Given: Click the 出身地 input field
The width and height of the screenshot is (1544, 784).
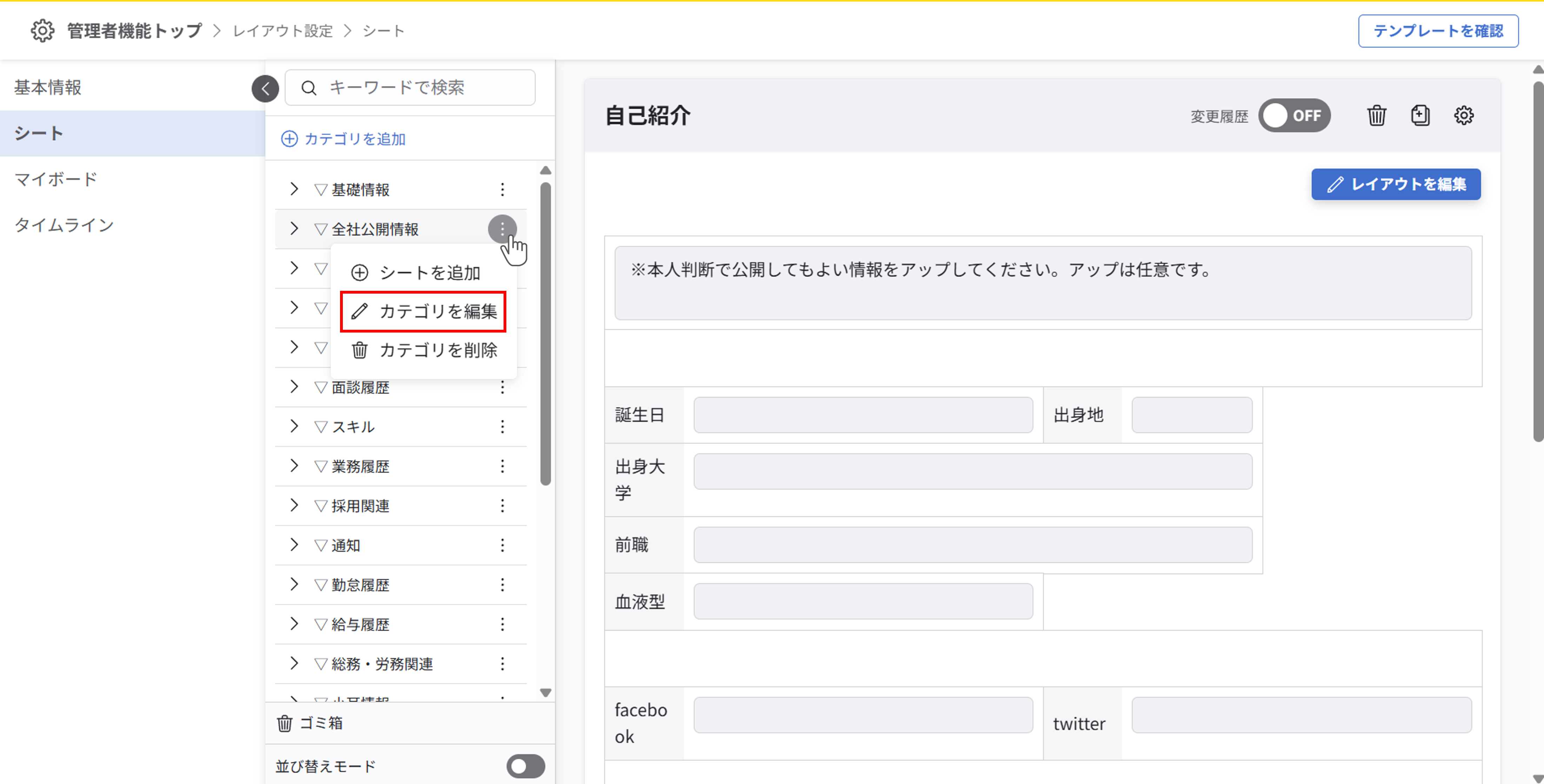Looking at the screenshot, I should click(1192, 415).
